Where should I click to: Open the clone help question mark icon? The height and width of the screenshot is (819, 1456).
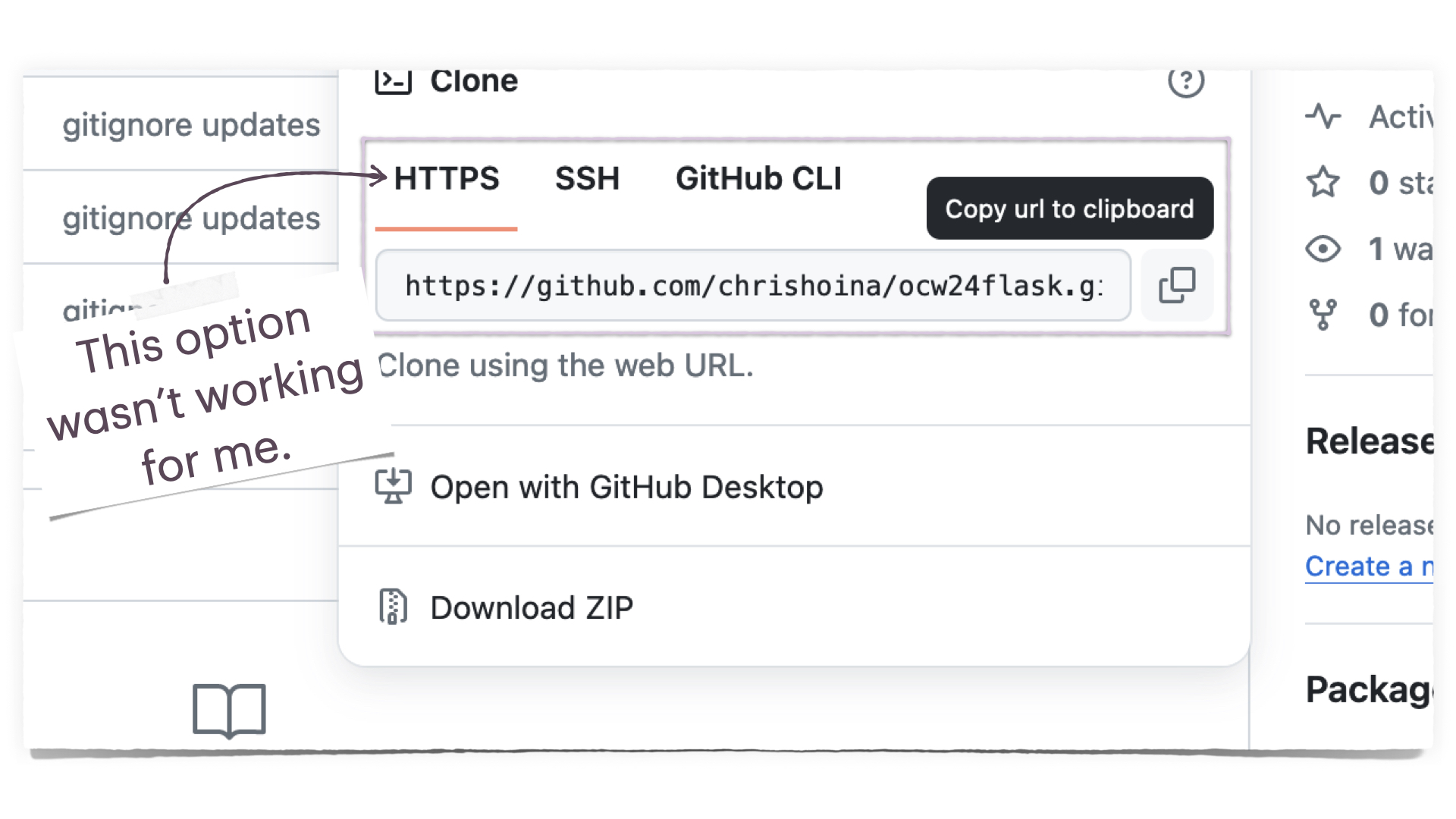[1186, 81]
